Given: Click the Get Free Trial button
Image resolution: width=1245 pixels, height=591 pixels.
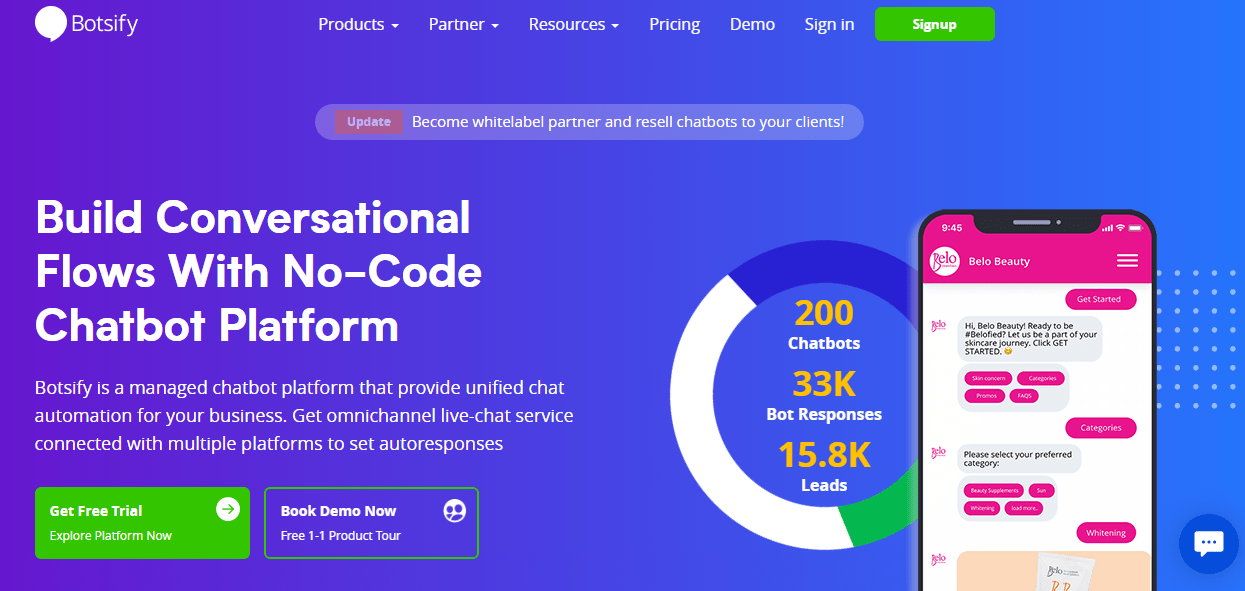Looking at the screenshot, I should pos(142,523).
